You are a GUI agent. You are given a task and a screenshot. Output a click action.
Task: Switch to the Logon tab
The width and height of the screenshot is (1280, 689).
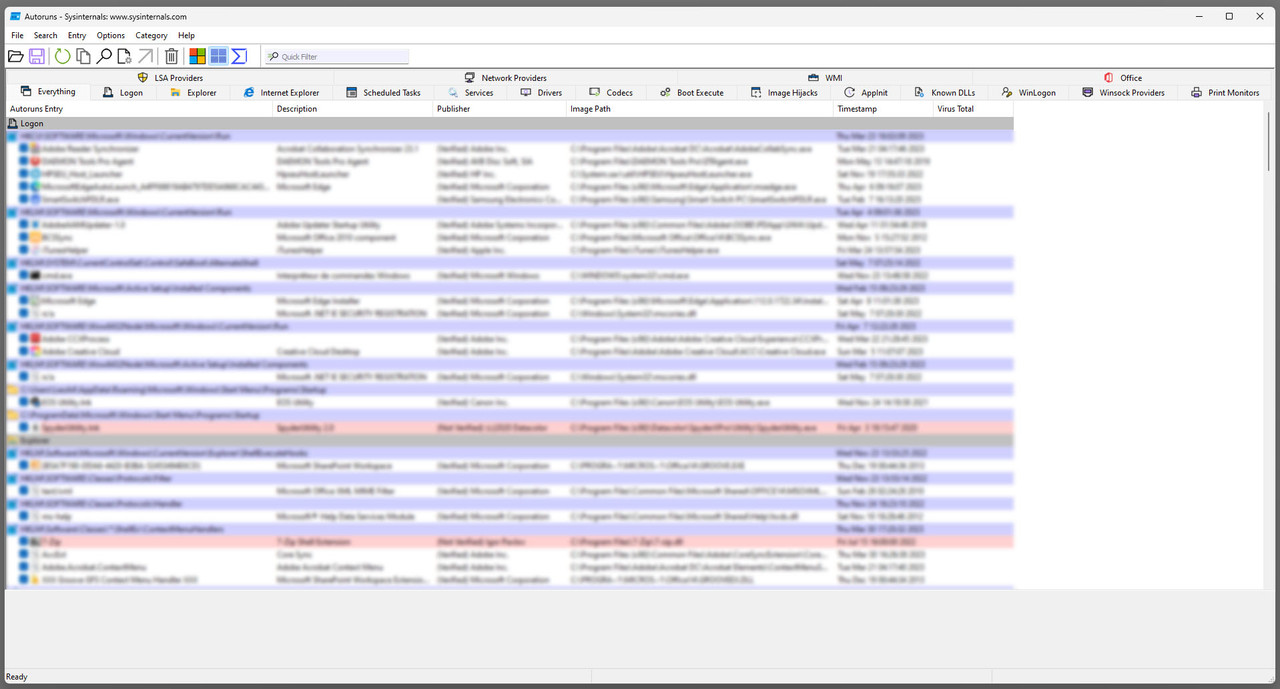(x=122, y=93)
